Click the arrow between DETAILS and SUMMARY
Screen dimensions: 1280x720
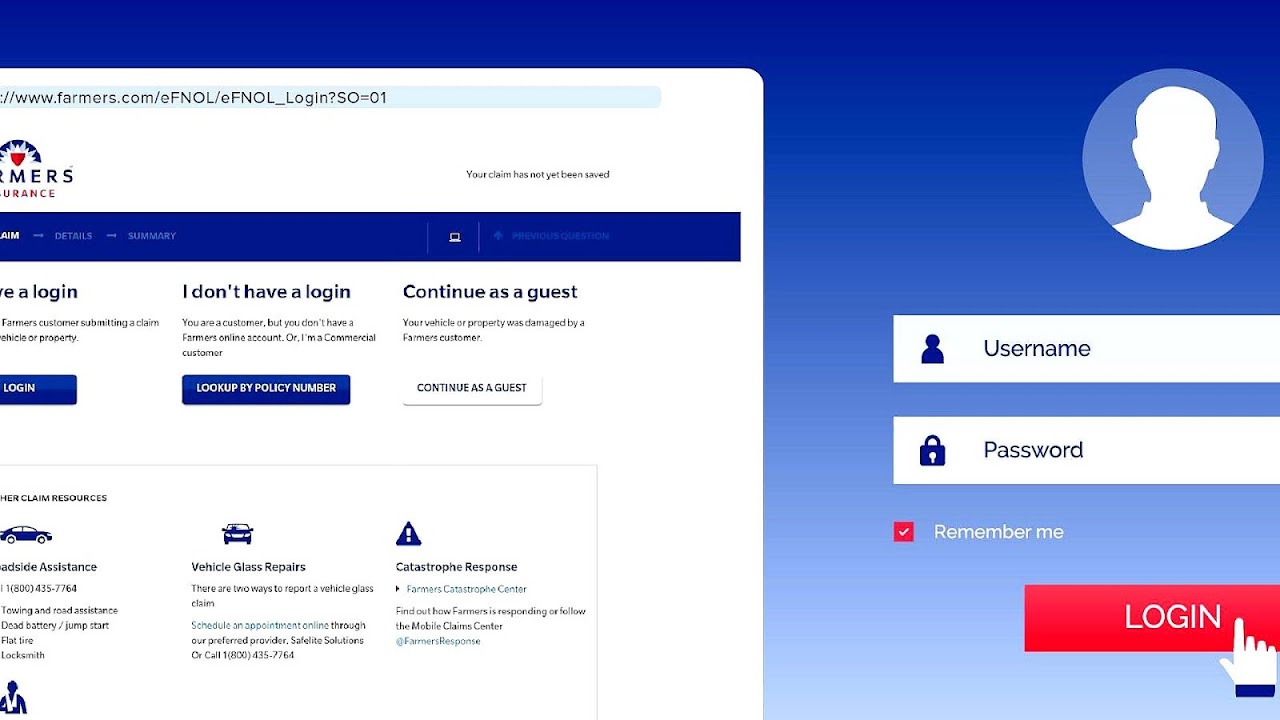tap(111, 236)
